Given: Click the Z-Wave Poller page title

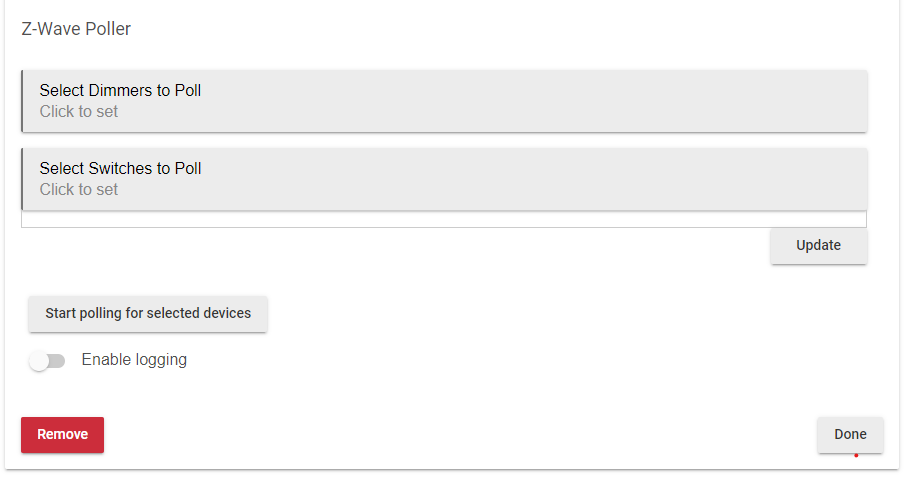Looking at the screenshot, I should coord(76,29).
